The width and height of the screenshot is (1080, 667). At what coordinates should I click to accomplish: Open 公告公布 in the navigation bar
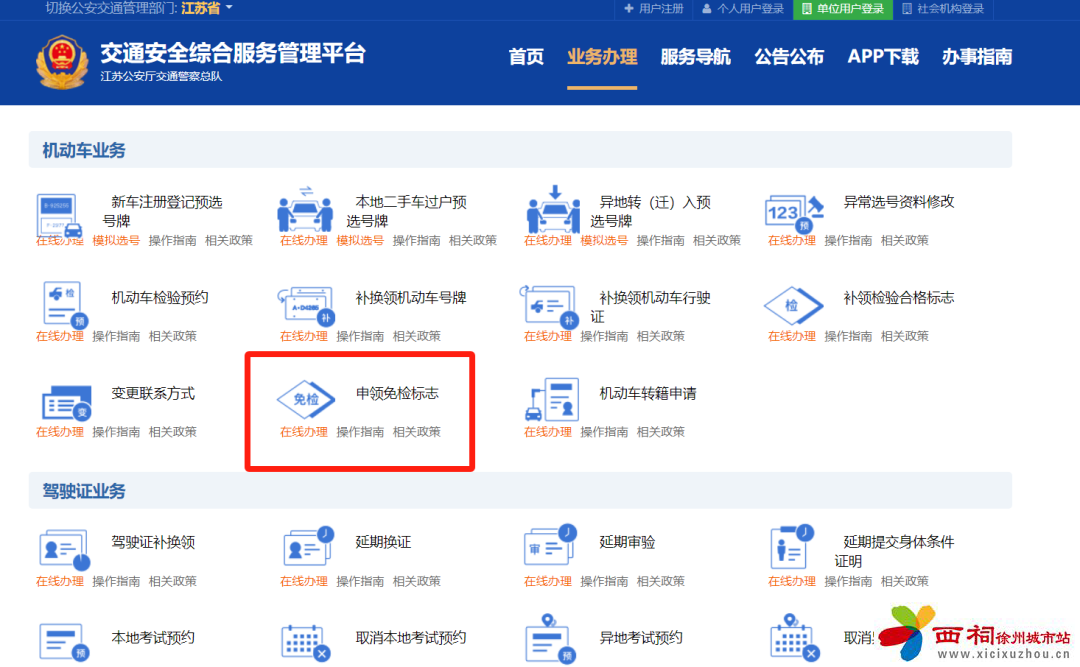click(x=789, y=57)
